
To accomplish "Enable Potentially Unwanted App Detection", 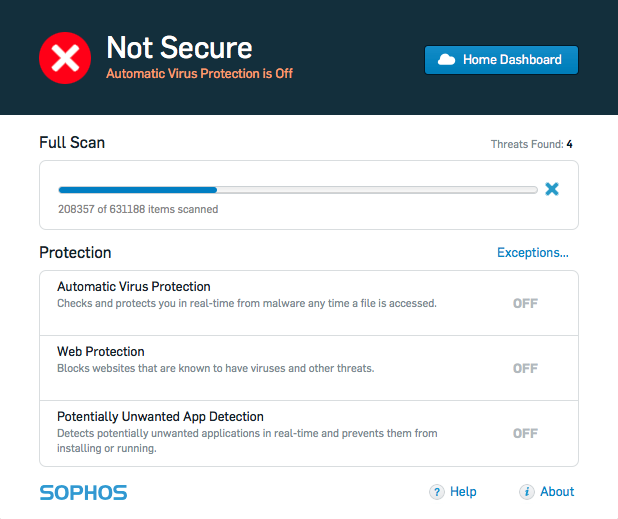I will 525,433.
